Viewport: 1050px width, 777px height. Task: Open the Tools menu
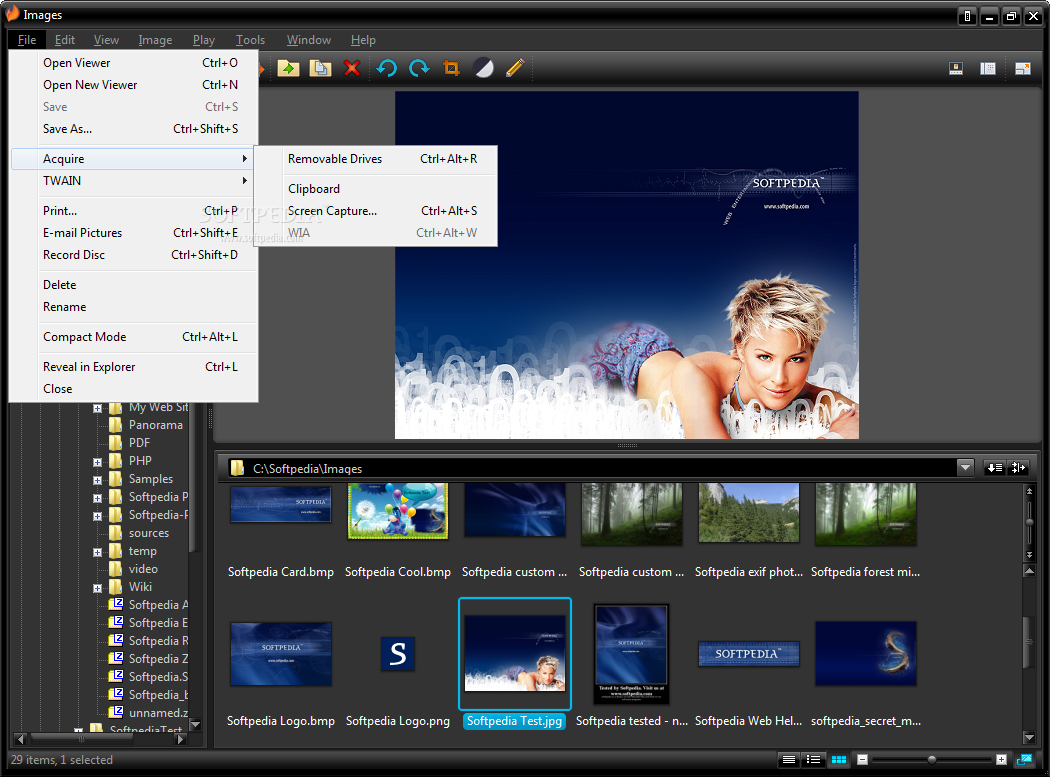click(x=250, y=40)
